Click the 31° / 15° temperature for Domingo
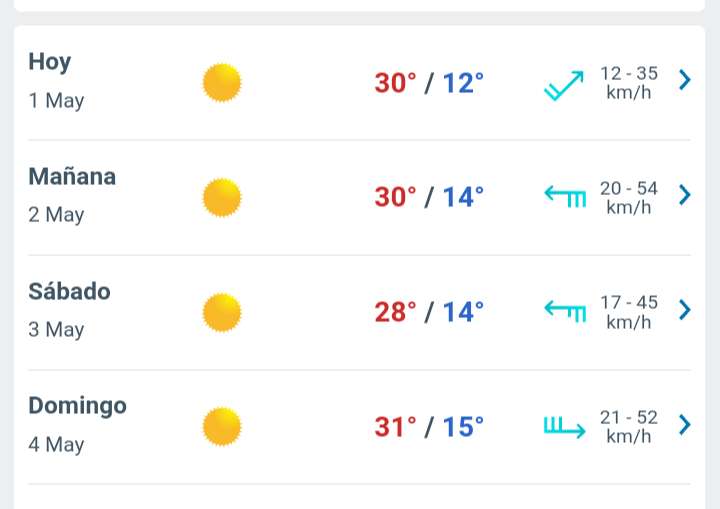The width and height of the screenshot is (720, 509). point(429,428)
